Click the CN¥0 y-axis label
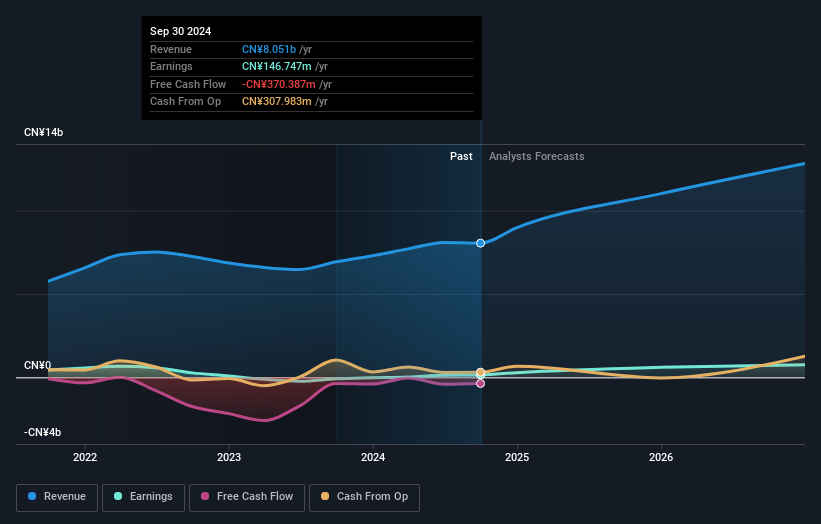The width and height of the screenshot is (821, 524). point(38,365)
